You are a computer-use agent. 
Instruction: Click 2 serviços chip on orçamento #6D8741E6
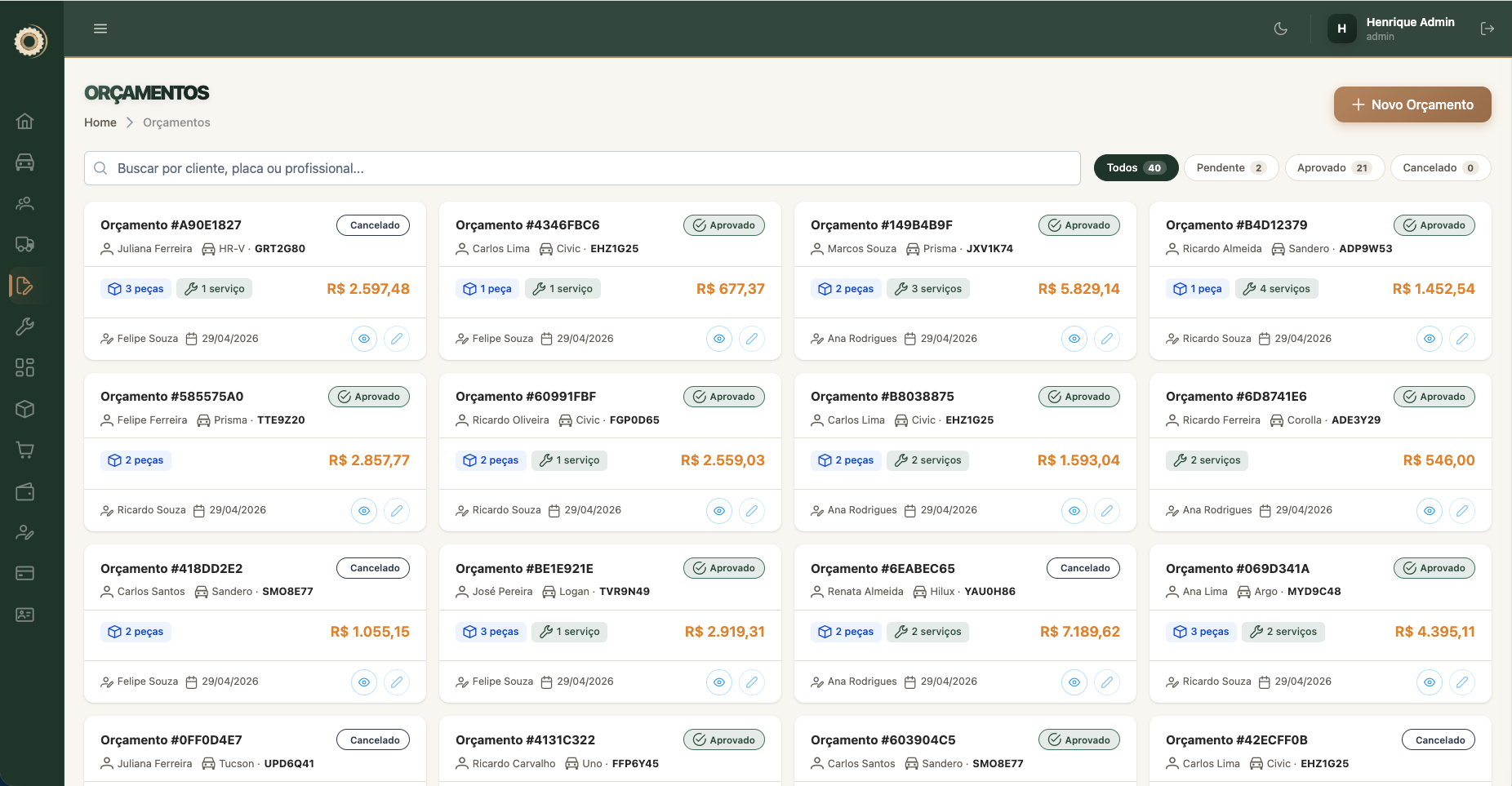point(1207,460)
